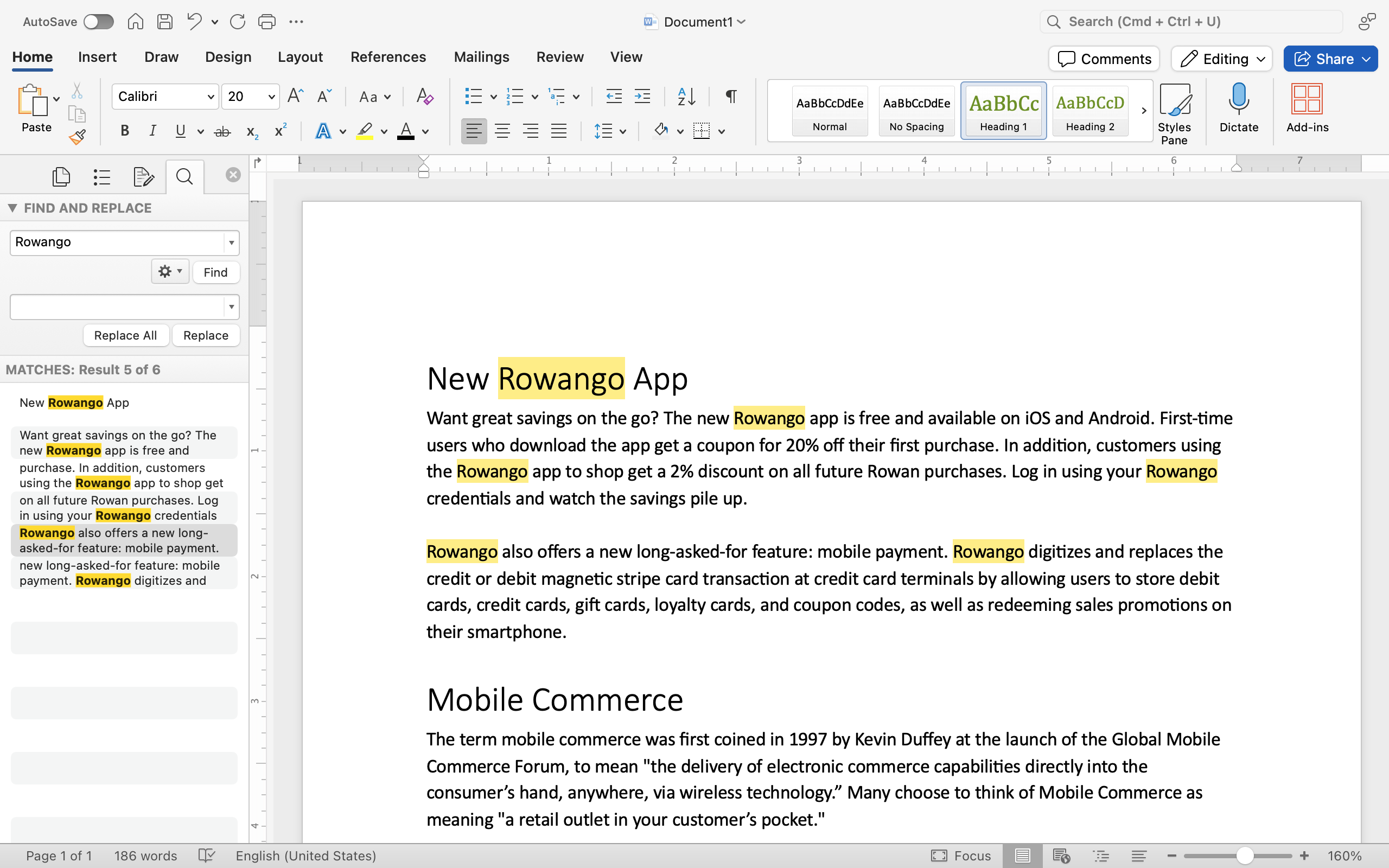Image resolution: width=1389 pixels, height=868 pixels.
Task: Toggle Subscript formatting
Action: tap(252, 131)
